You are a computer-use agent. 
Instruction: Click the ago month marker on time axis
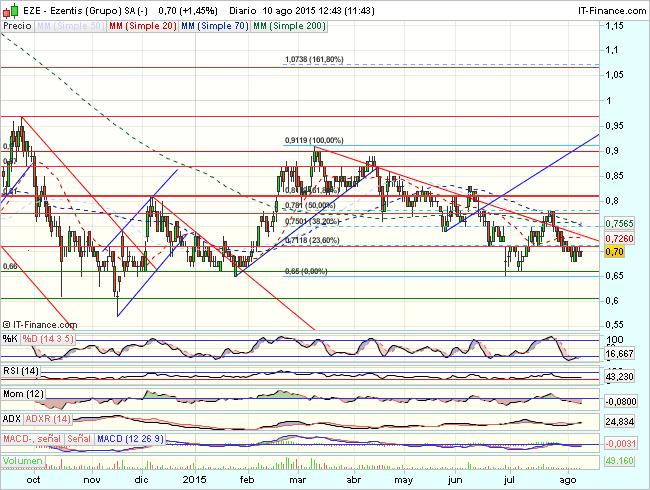point(568,480)
